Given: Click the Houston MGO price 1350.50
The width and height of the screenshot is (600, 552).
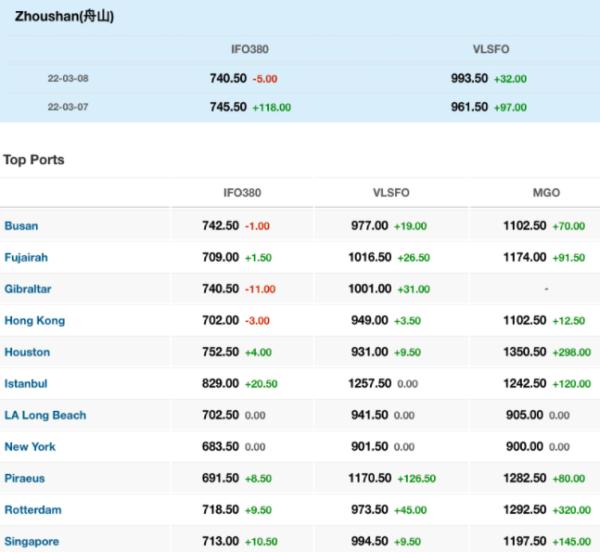Looking at the screenshot, I should (525, 352).
